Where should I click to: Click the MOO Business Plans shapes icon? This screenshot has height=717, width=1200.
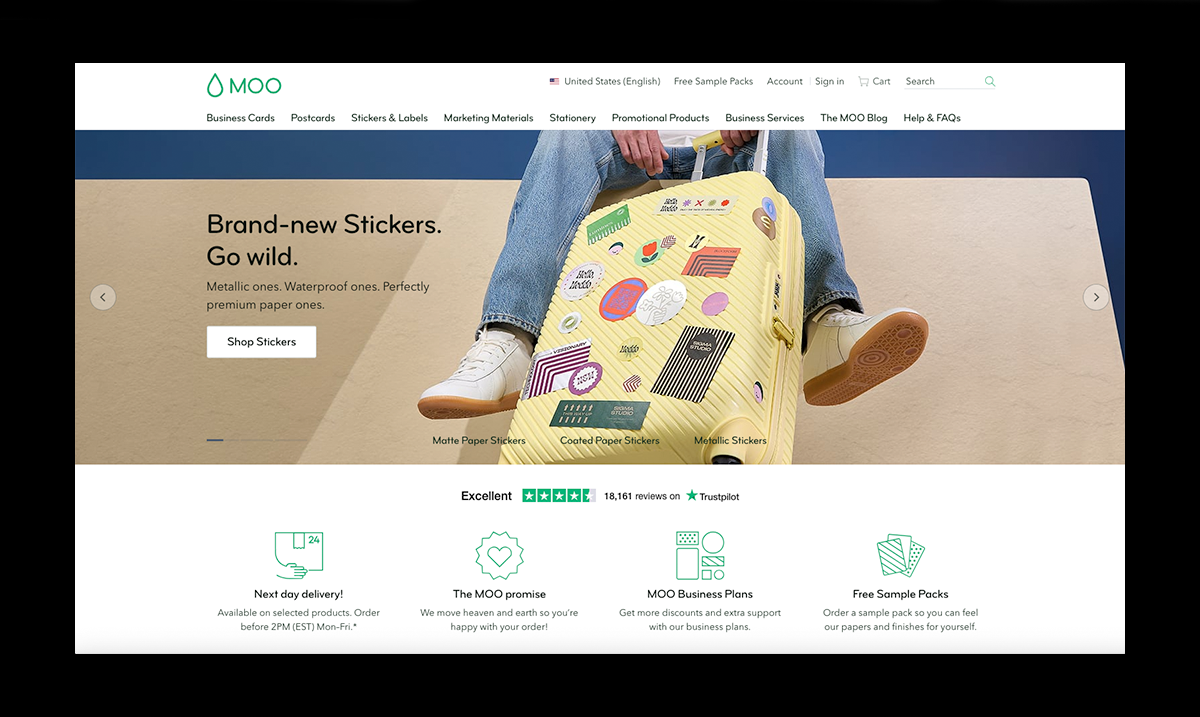pos(700,556)
